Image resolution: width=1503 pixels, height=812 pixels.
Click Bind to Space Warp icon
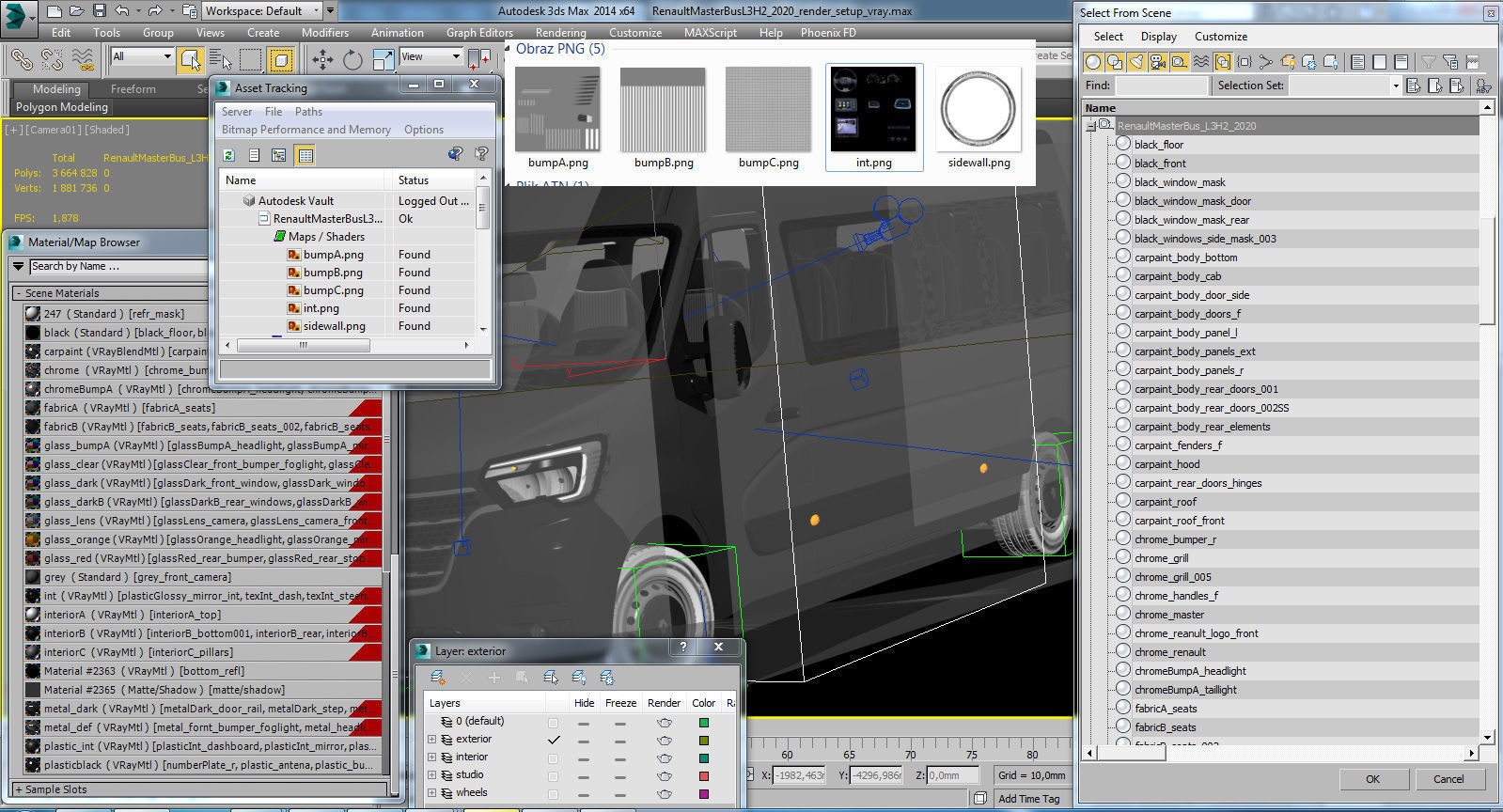click(x=83, y=60)
